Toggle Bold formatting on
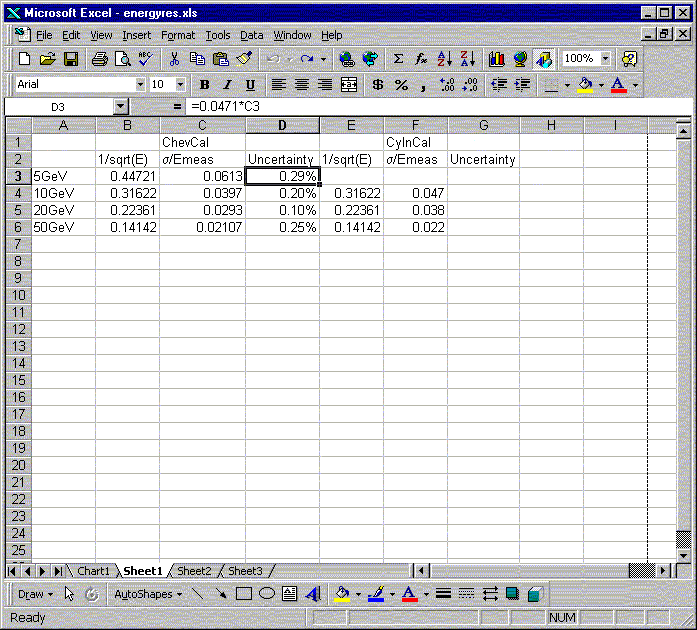The height and width of the screenshot is (630, 697). click(205, 85)
